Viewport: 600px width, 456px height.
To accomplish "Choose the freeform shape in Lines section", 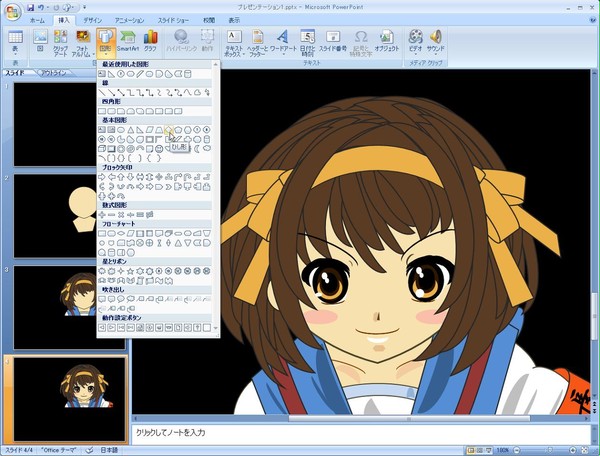I will pos(197,93).
